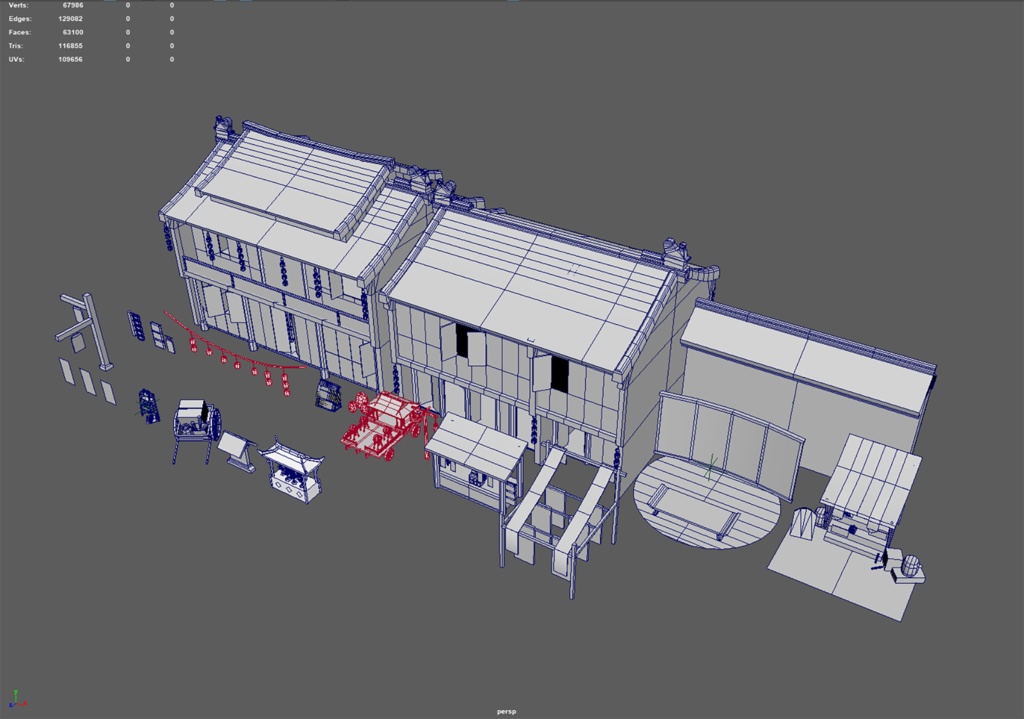
Task: Select the barrel beside the right-hand stall
Action: coord(910,568)
